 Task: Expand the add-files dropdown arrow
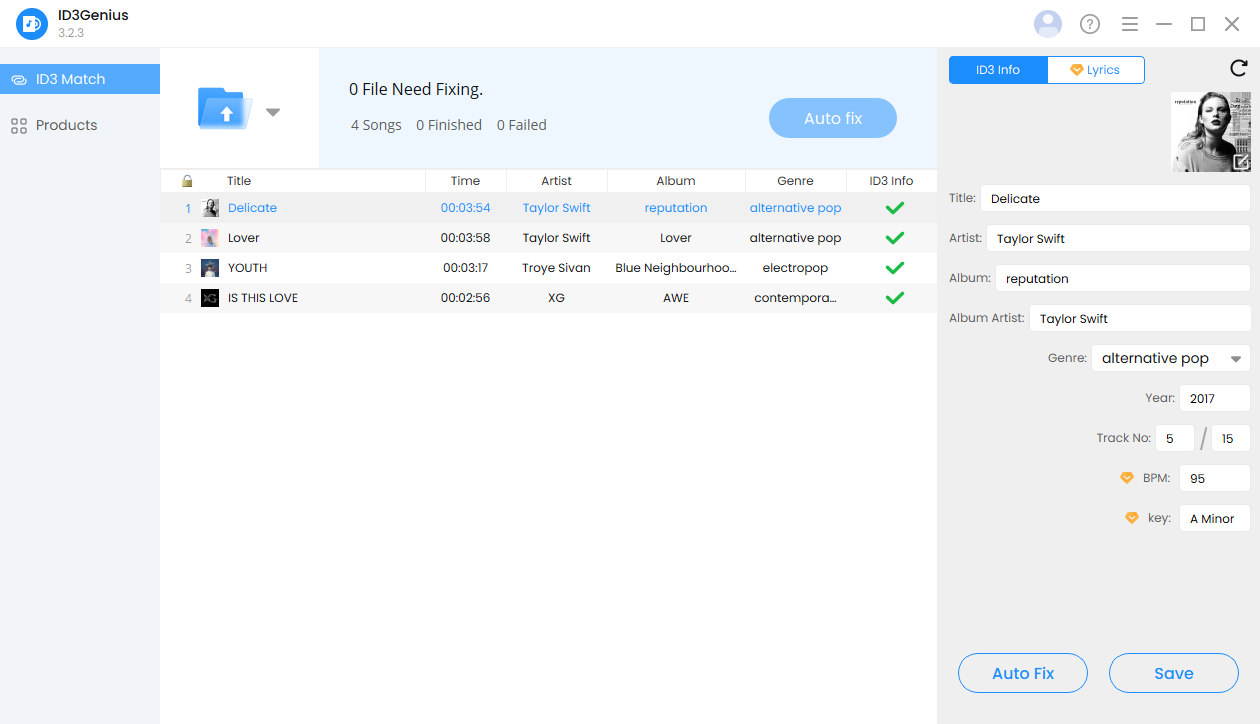[x=273, y=112]
